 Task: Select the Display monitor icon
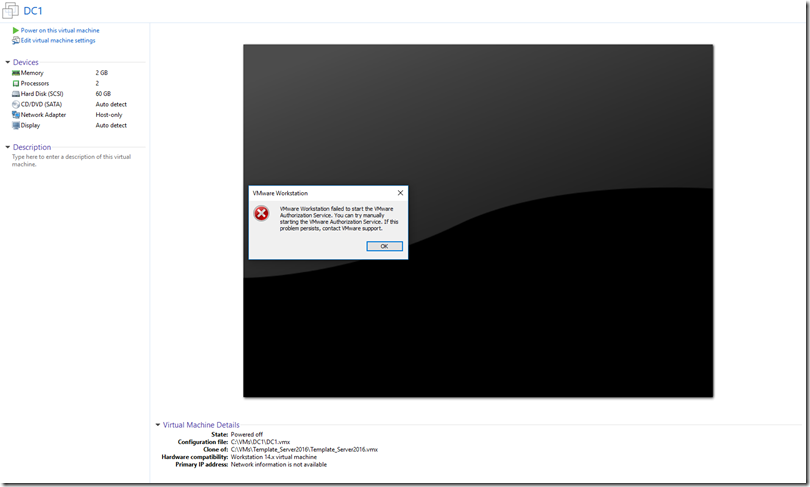pos(15,125)
